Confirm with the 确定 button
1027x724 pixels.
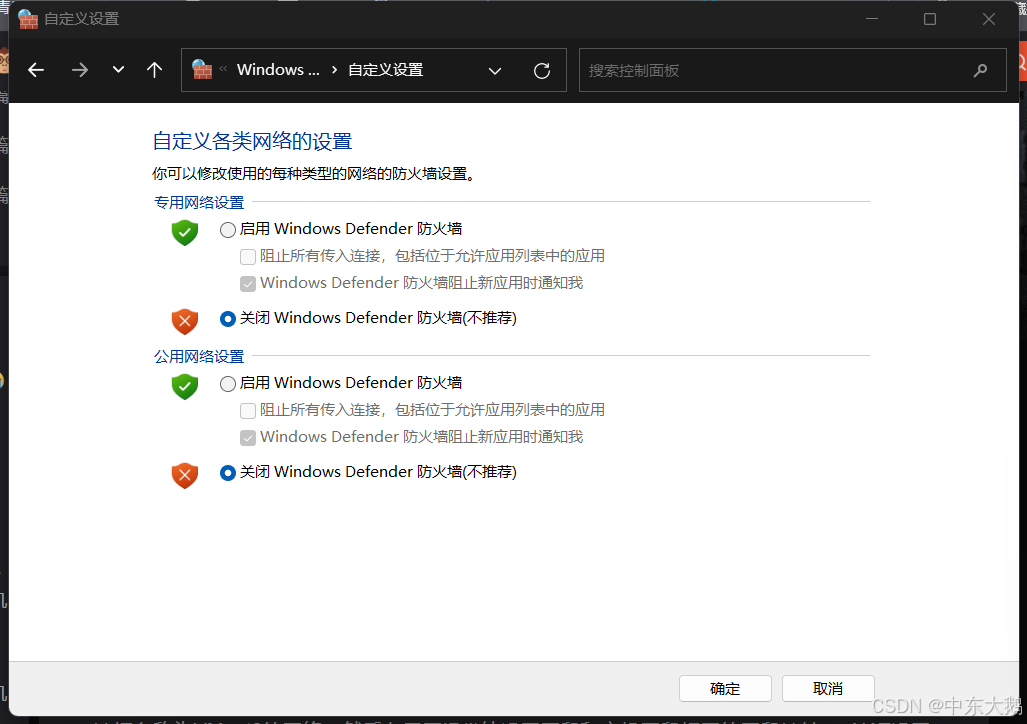[725, 689]
